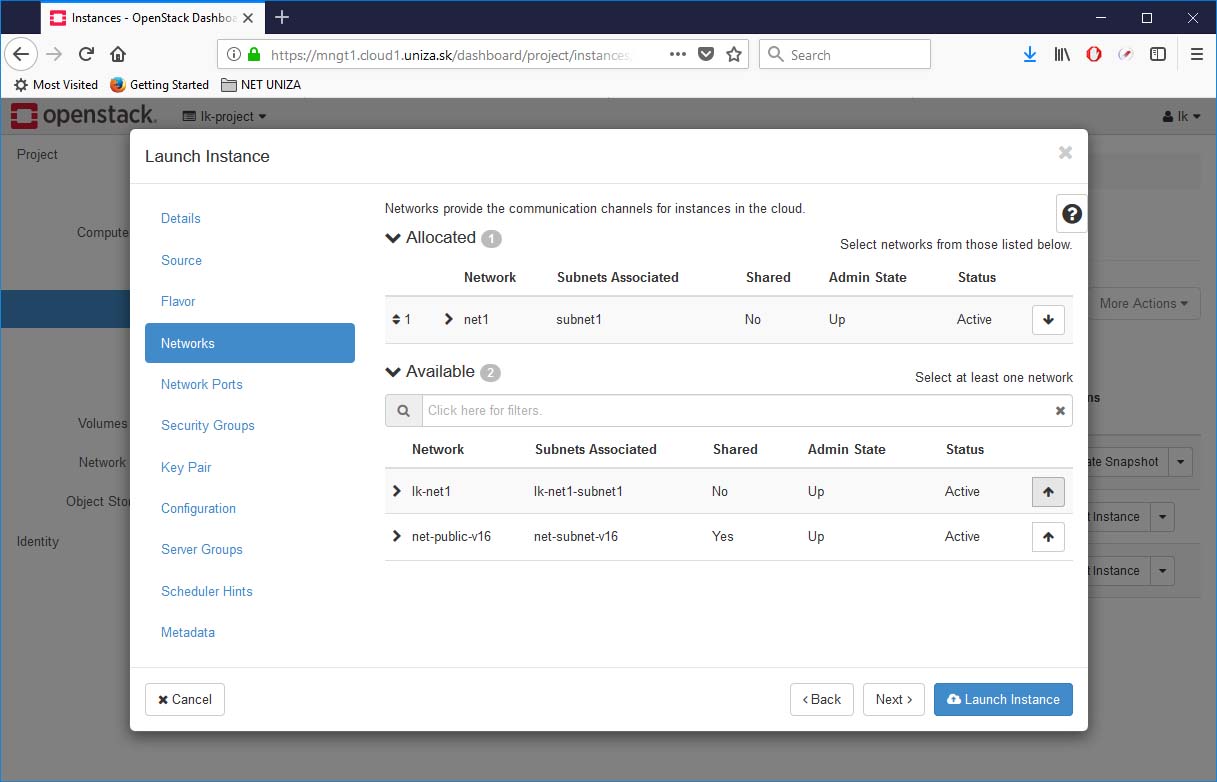Click the Identity item in the sidebar

38,541
